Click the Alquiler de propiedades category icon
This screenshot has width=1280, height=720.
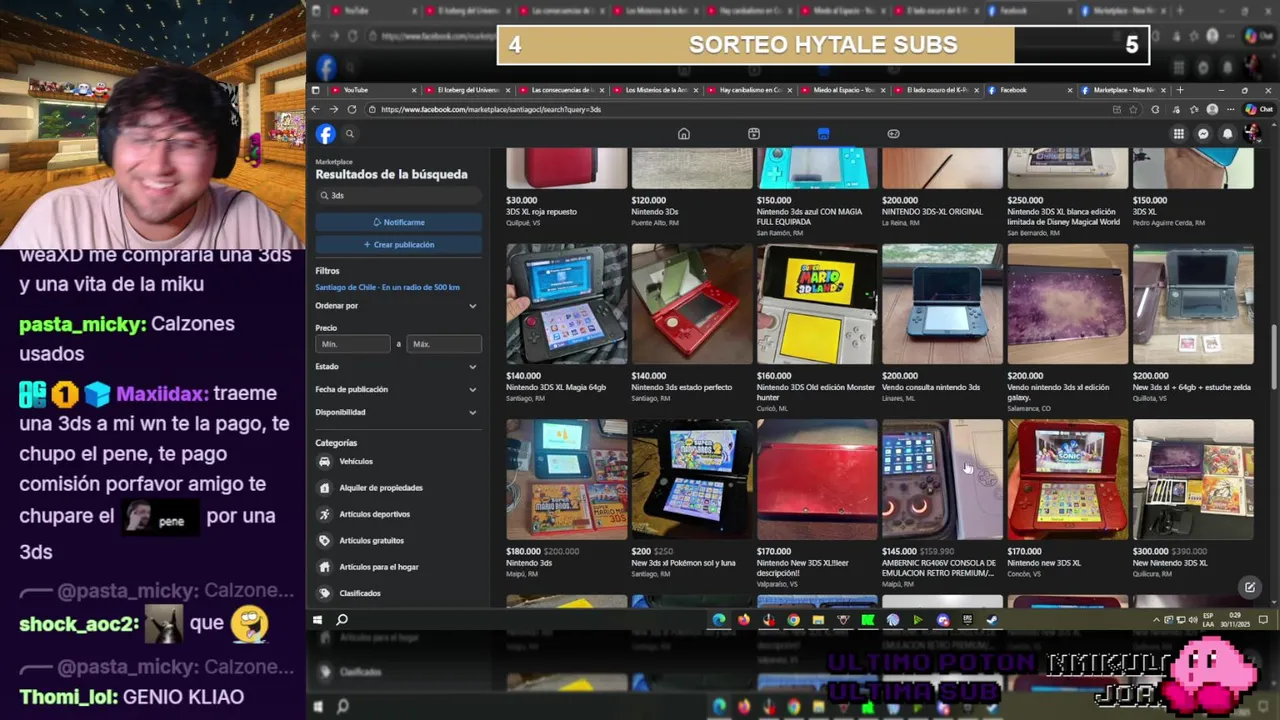(x=324, y=488)
